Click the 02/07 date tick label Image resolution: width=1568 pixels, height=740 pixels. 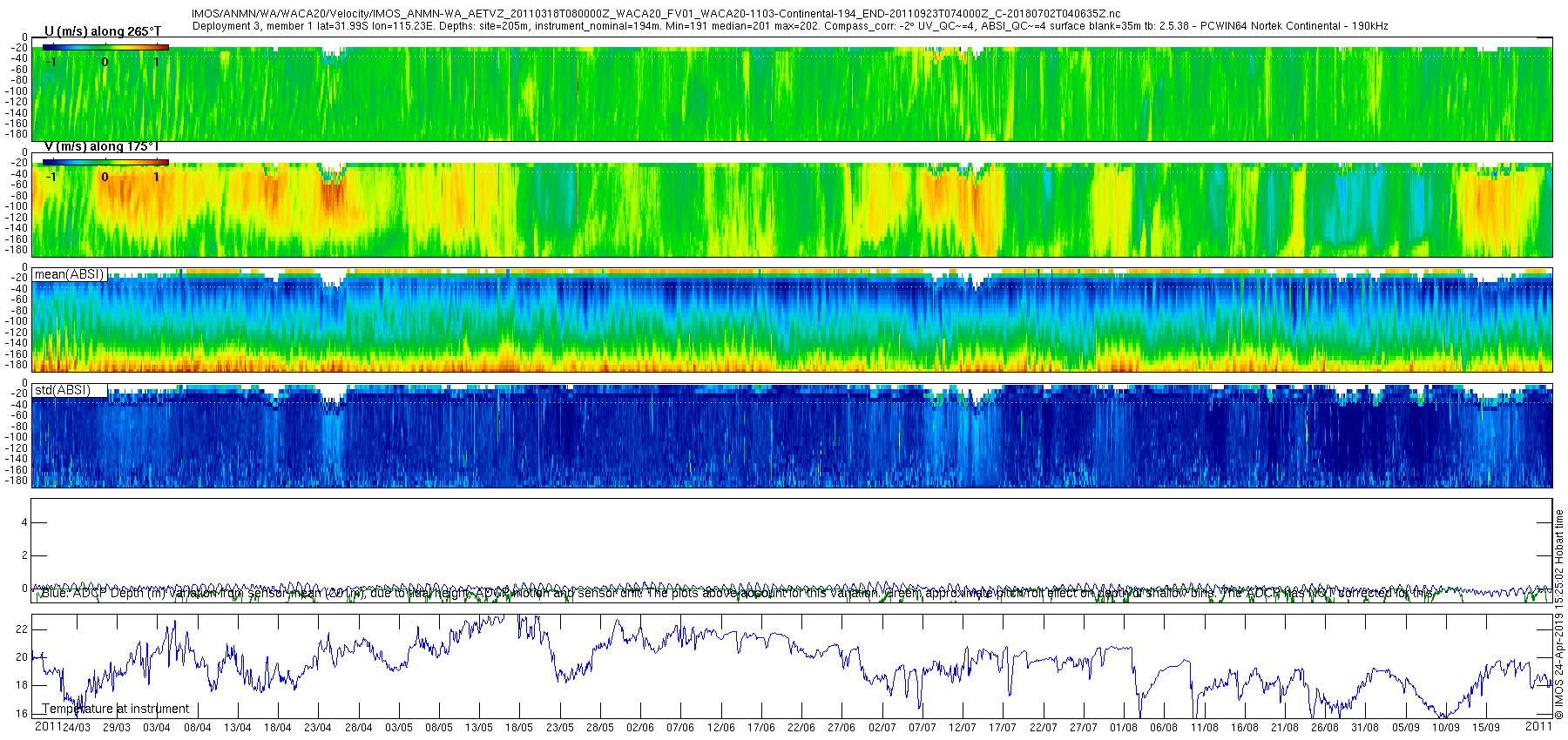pyautogui.click(x=882, y=728)
